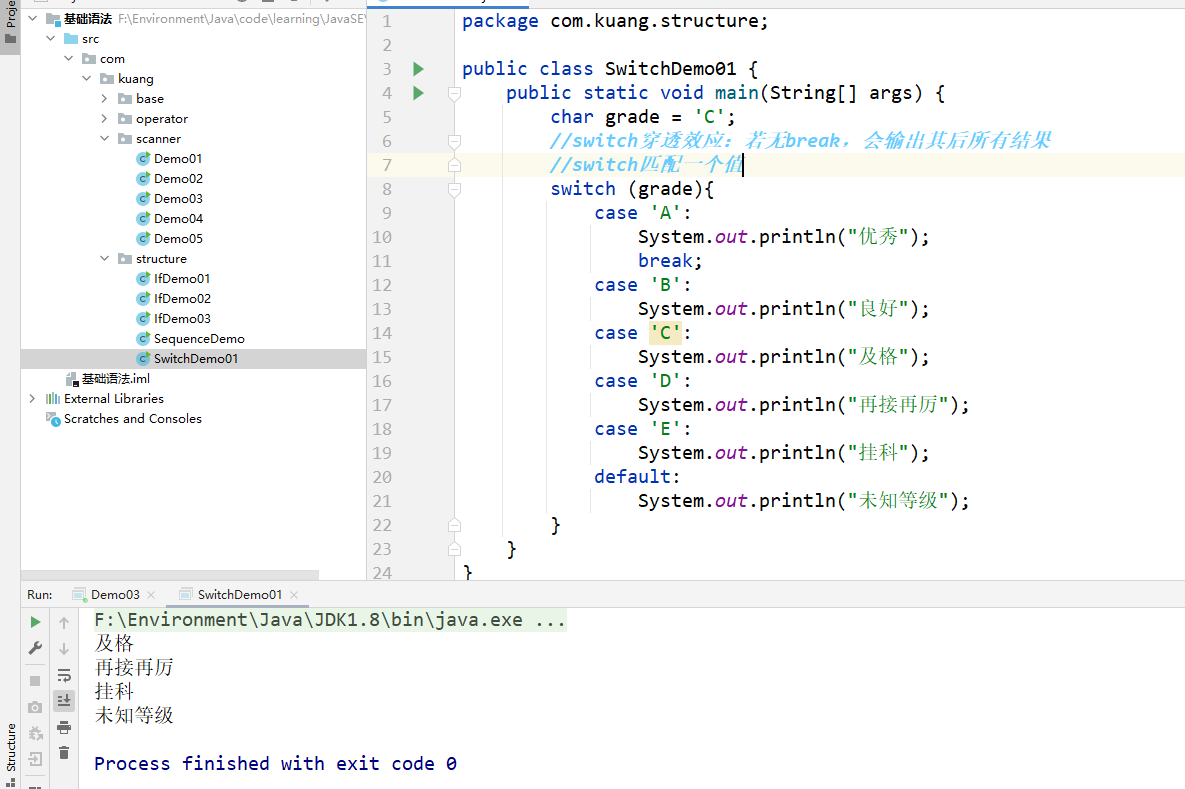
Task: Rerun SwitchDemo01 with the green play icon
Action: click(x=35, y=622)
